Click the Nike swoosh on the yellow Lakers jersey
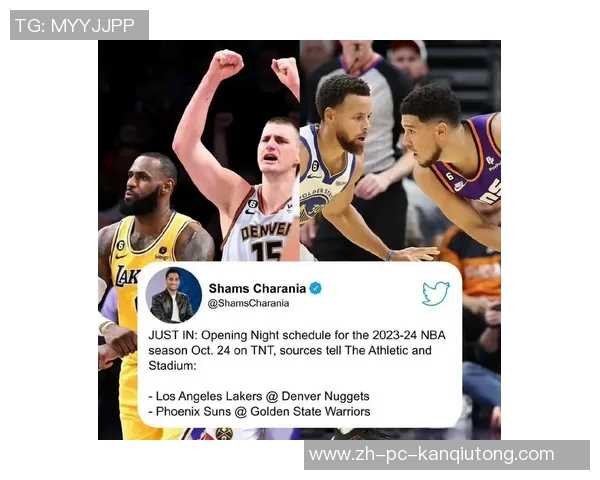This screenshot has height=480, width=600. (121, 256)
